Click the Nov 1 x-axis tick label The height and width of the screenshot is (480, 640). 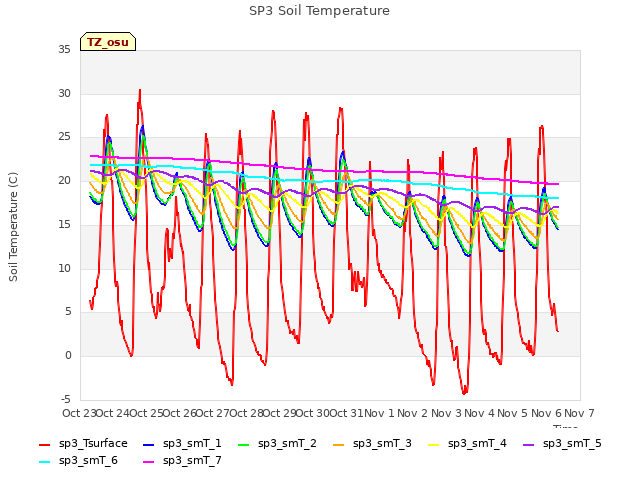click(380, 413)
